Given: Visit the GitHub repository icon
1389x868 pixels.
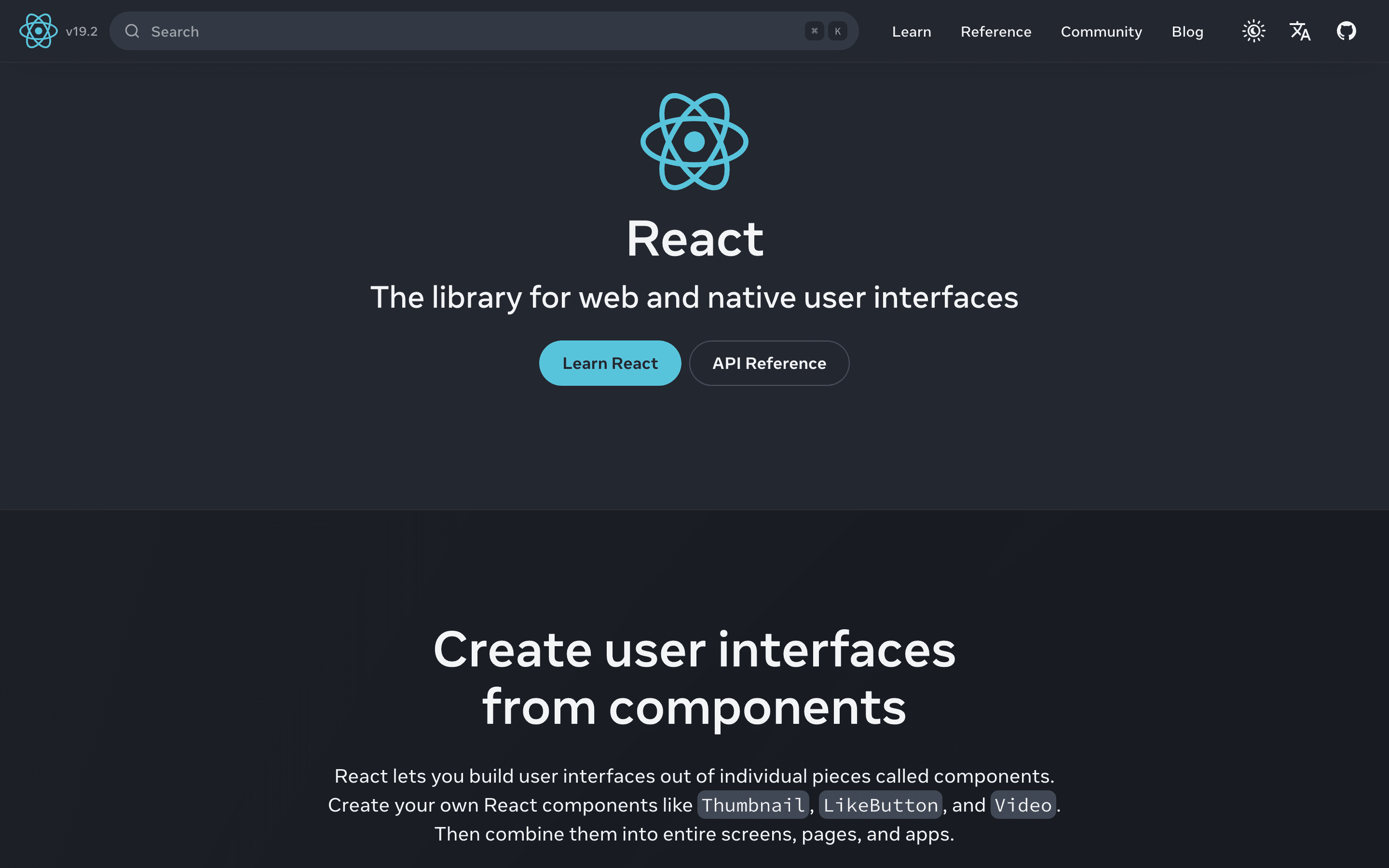Looking at the screenshot, I should tap(1346, 31).
